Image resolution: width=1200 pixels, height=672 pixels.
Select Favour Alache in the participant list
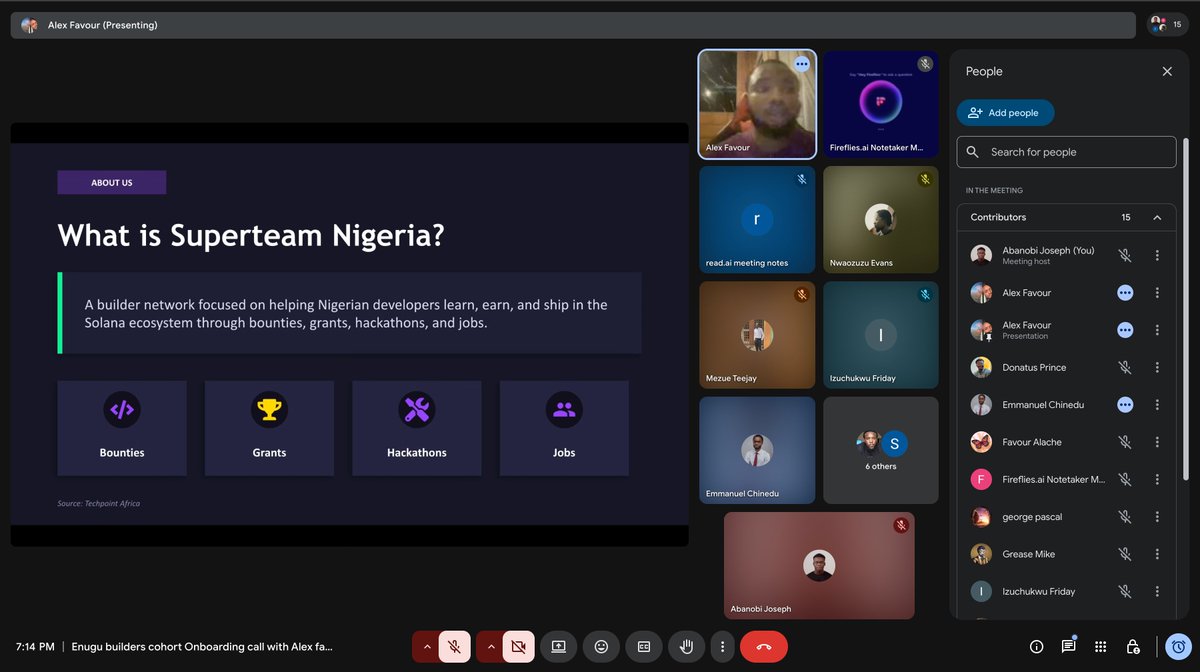point(1066,442)
